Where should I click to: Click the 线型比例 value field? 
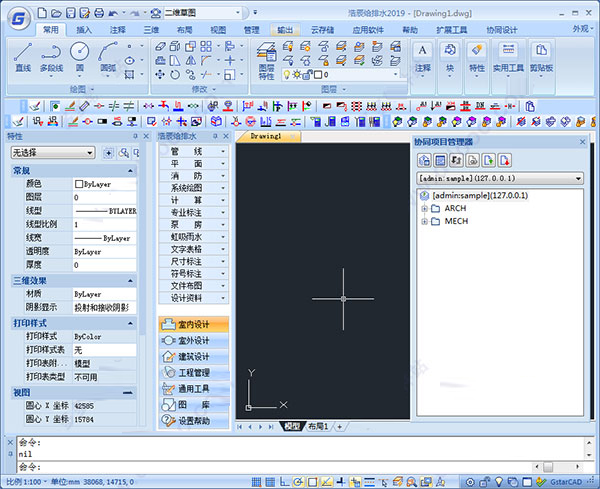point(104,225)
